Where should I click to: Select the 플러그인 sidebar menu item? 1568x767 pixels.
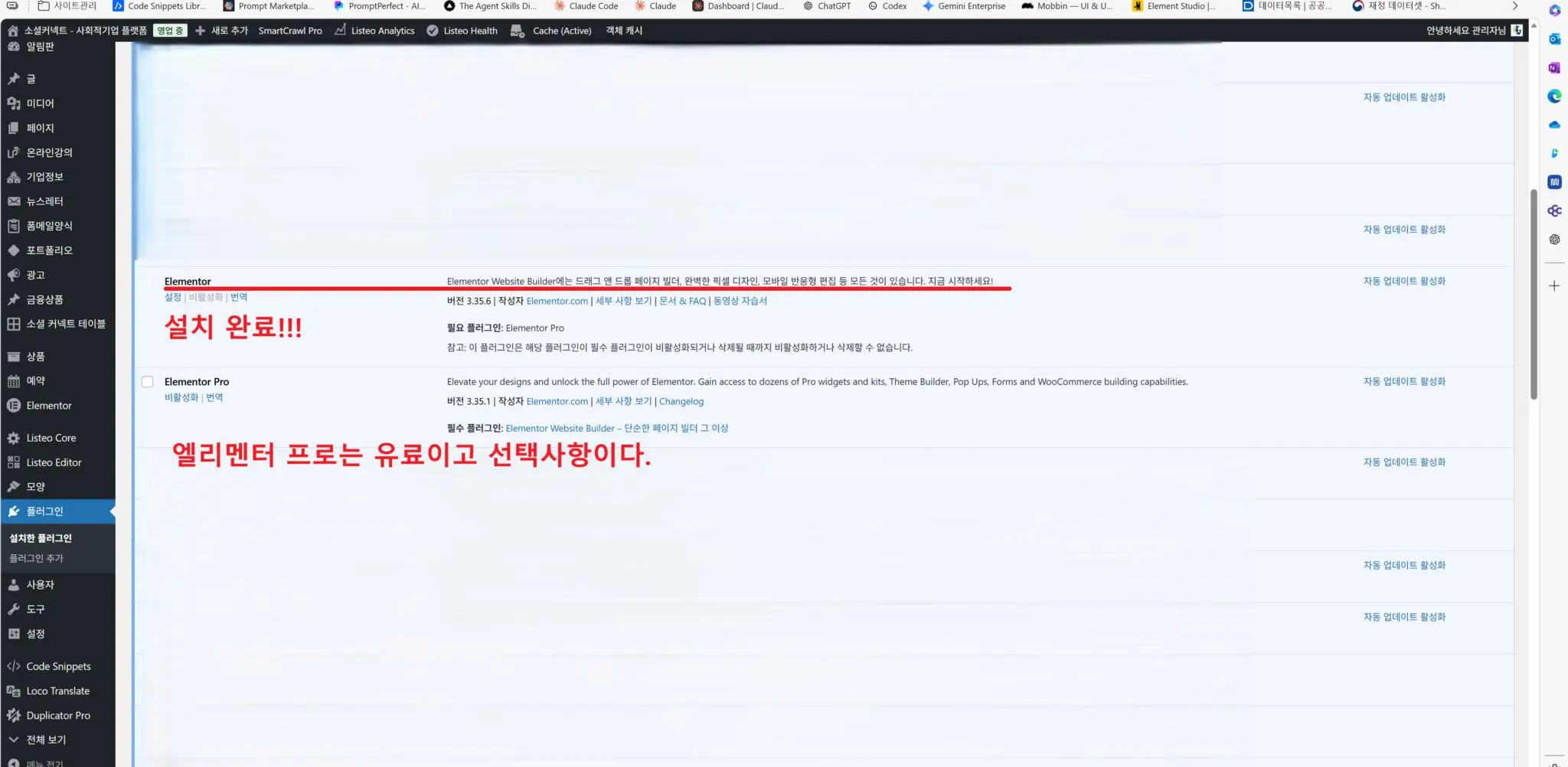click(57, 511)
